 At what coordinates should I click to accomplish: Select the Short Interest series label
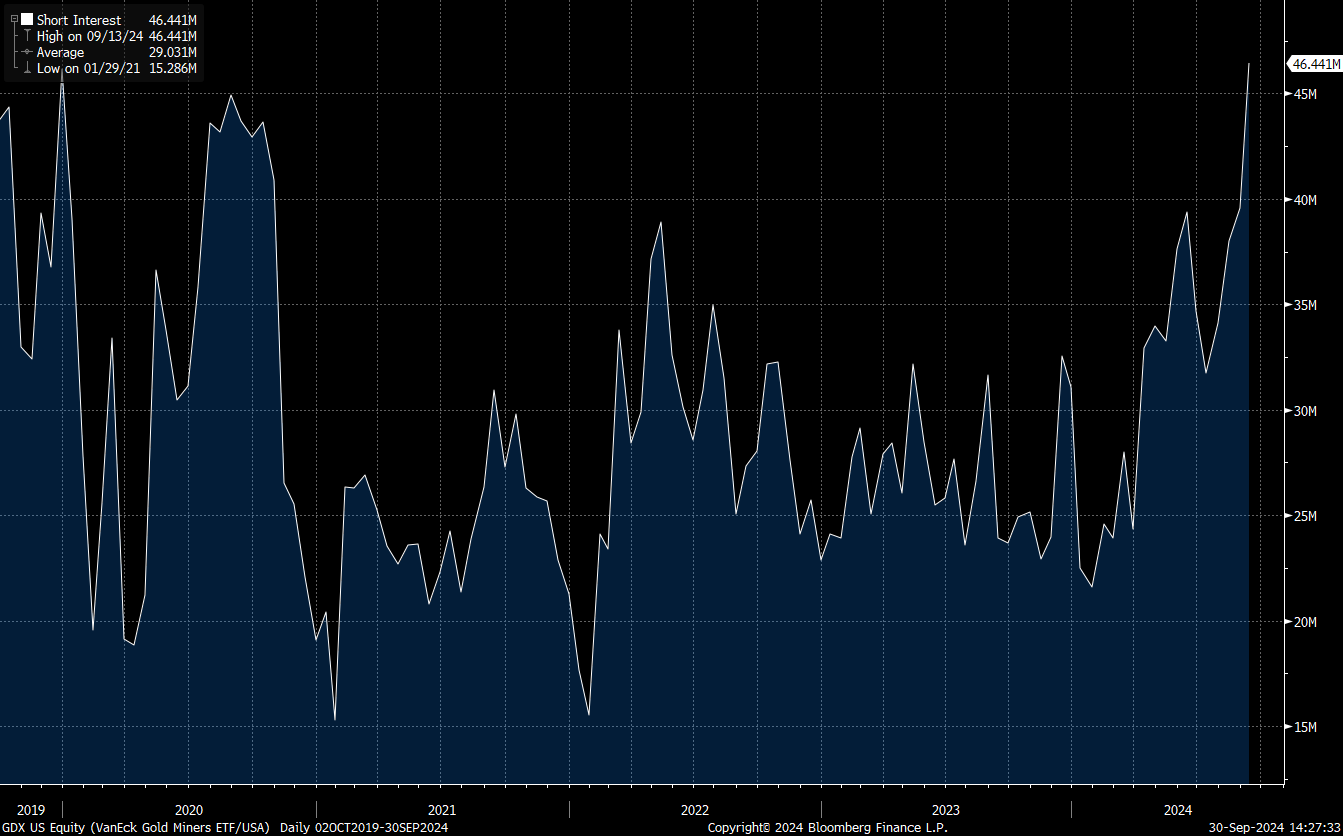pyautogui.click(x=79, y=20)
